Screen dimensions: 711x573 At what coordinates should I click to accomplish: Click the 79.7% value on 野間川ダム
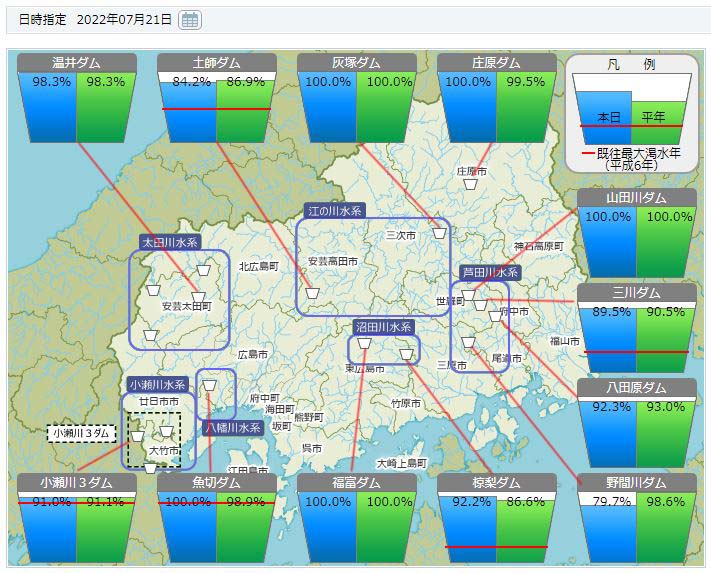[x=612, y=501]
